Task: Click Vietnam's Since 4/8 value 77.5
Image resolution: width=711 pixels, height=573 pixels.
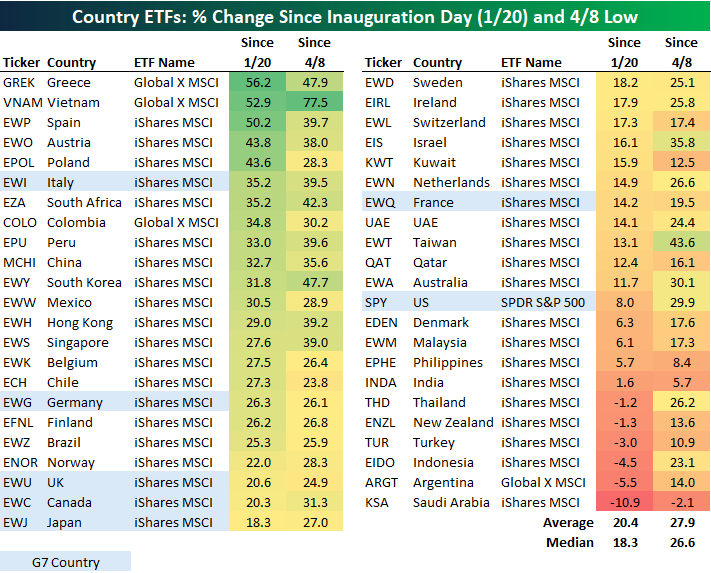Action: coord(315,103)
